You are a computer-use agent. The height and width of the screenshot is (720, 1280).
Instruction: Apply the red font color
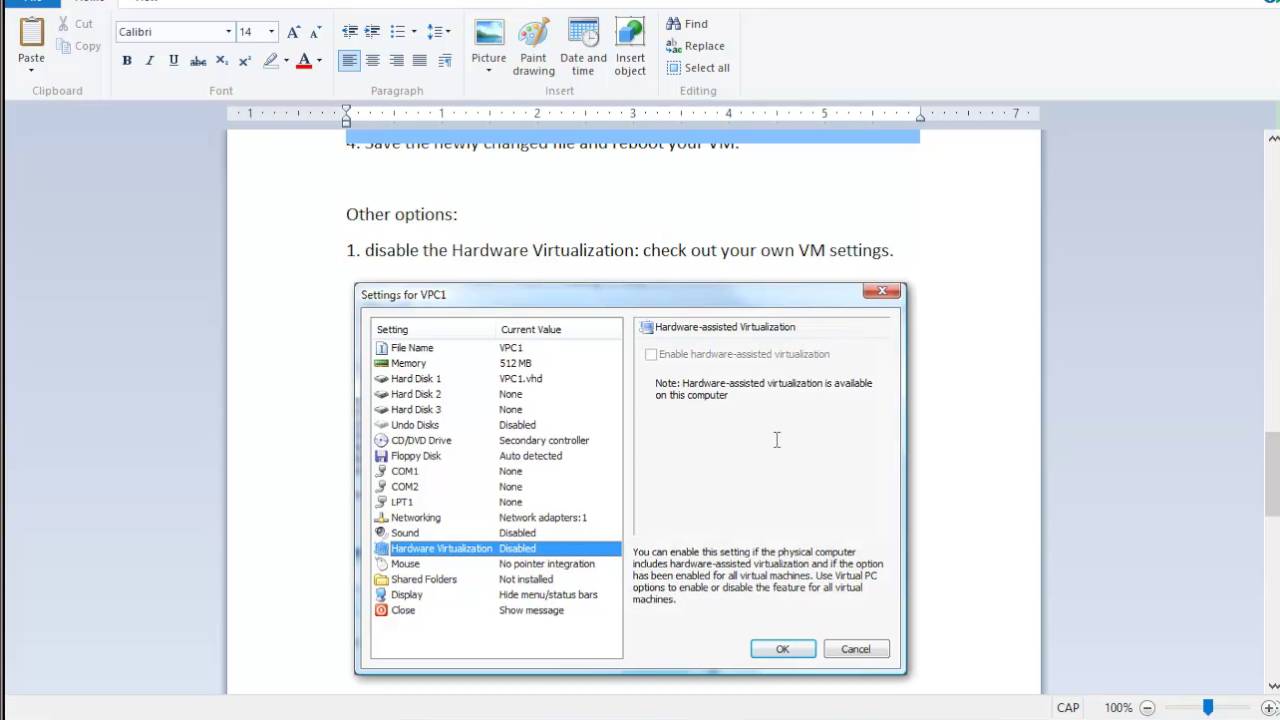pos(304,61)
